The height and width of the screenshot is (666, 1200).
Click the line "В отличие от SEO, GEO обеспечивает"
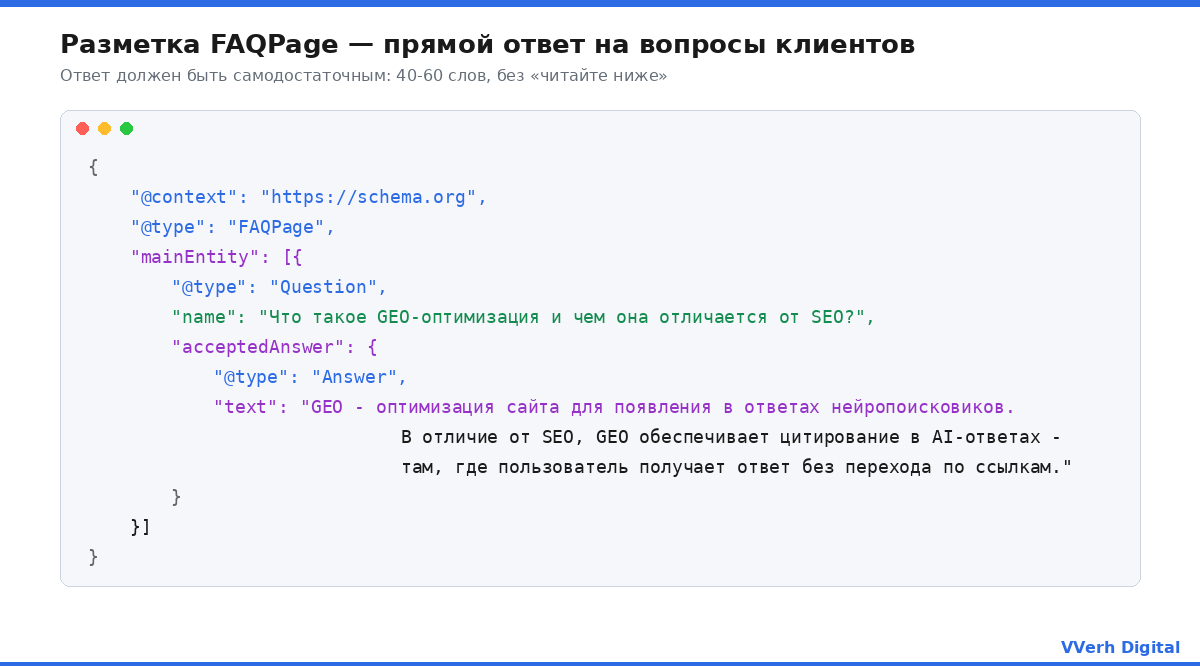pos(731,437)
